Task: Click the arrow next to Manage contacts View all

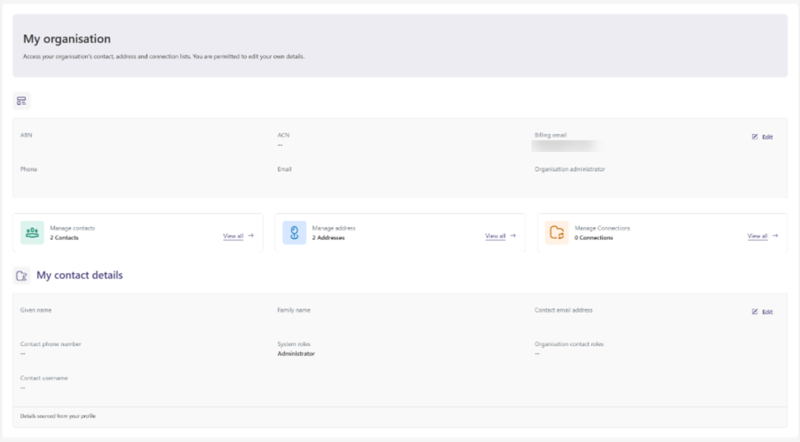Action: coord(251,236)
